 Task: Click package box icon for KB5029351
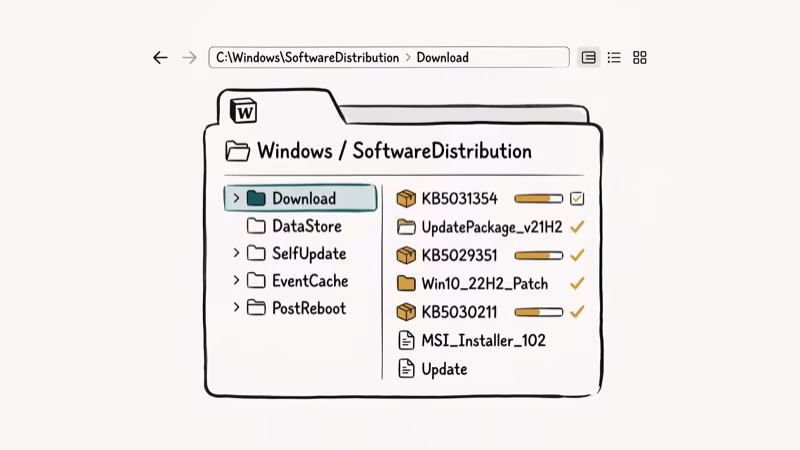tap(406, 255)
